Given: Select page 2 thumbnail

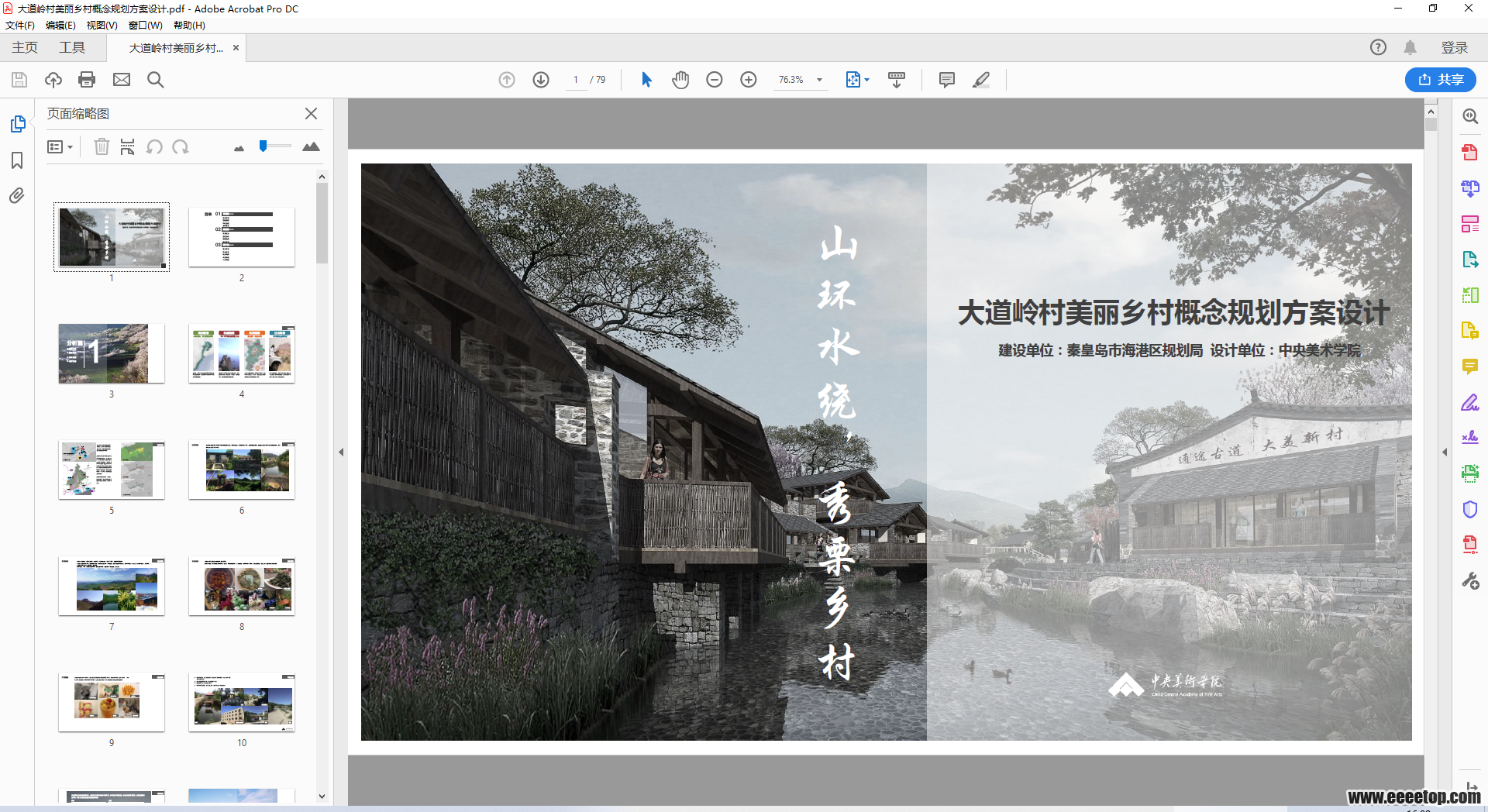Looking at the screenshot, I should pyautogui.click(x=242, y=237).
